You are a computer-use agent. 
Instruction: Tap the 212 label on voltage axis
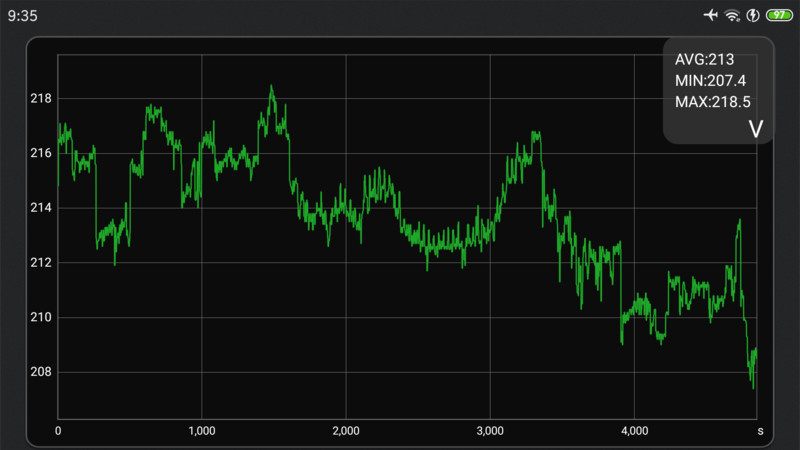pos(41,263)
